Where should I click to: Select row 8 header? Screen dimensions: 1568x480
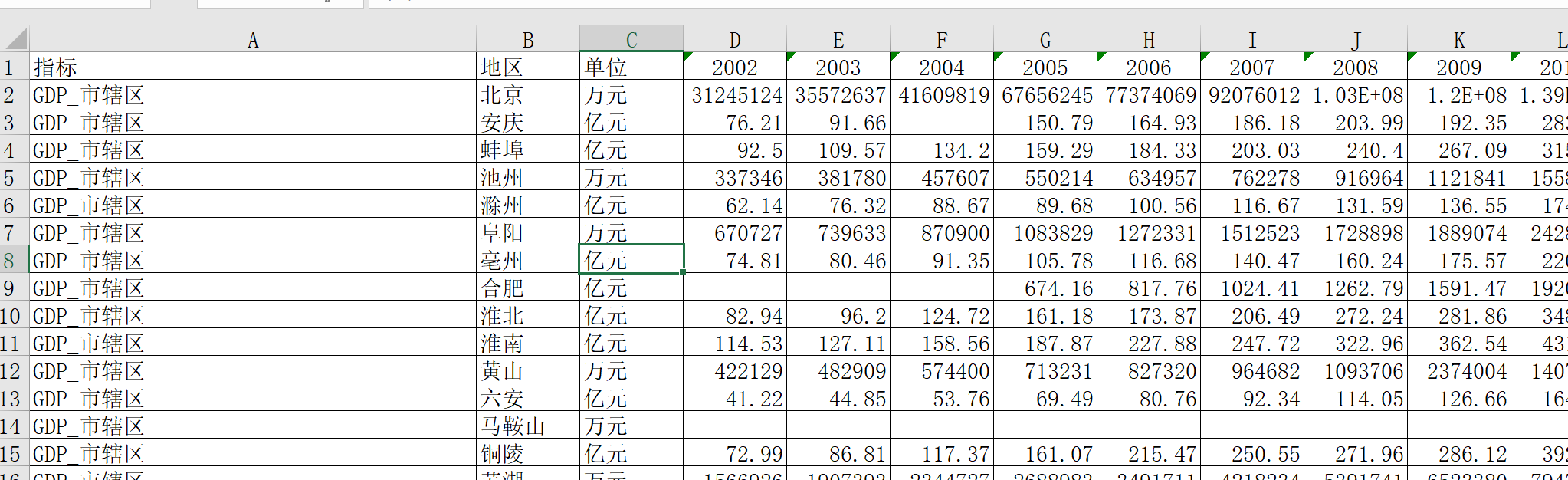(x=14, y=260)
